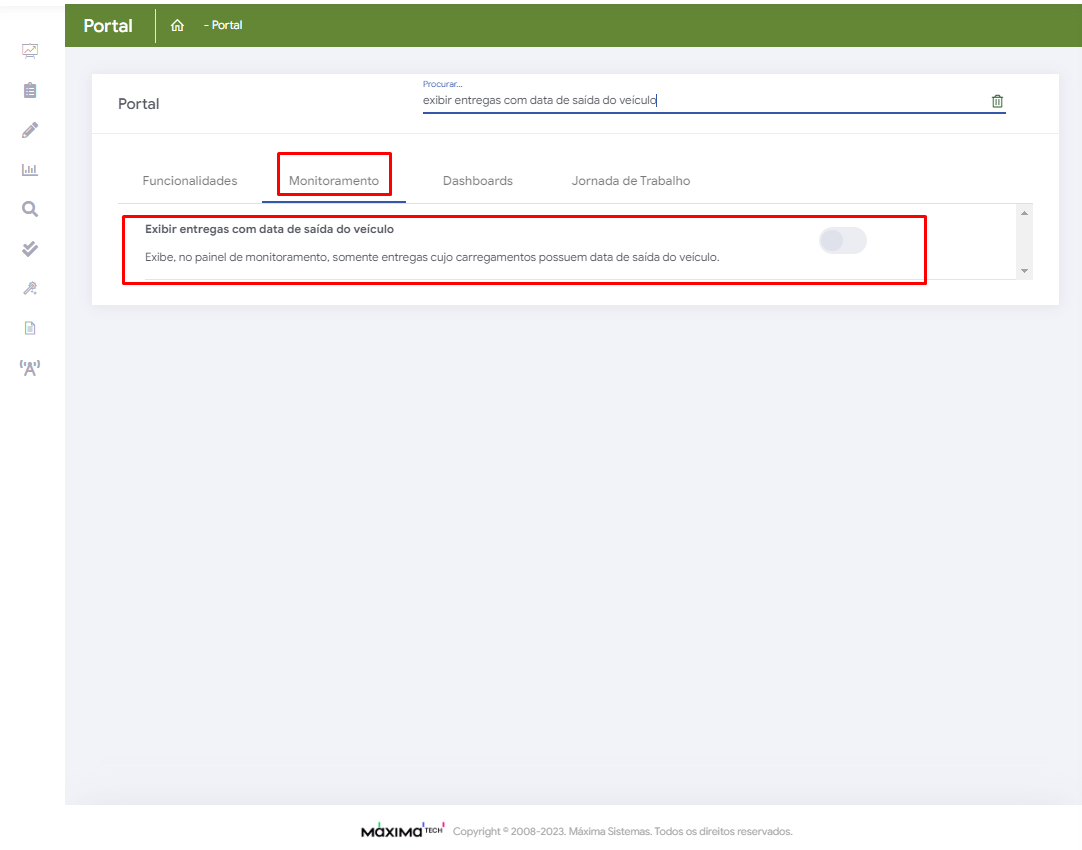This screenshot has height=850, width=1082.
Task: Click the scrollbar down arrow in settings list
Action: pos(1025,271)
